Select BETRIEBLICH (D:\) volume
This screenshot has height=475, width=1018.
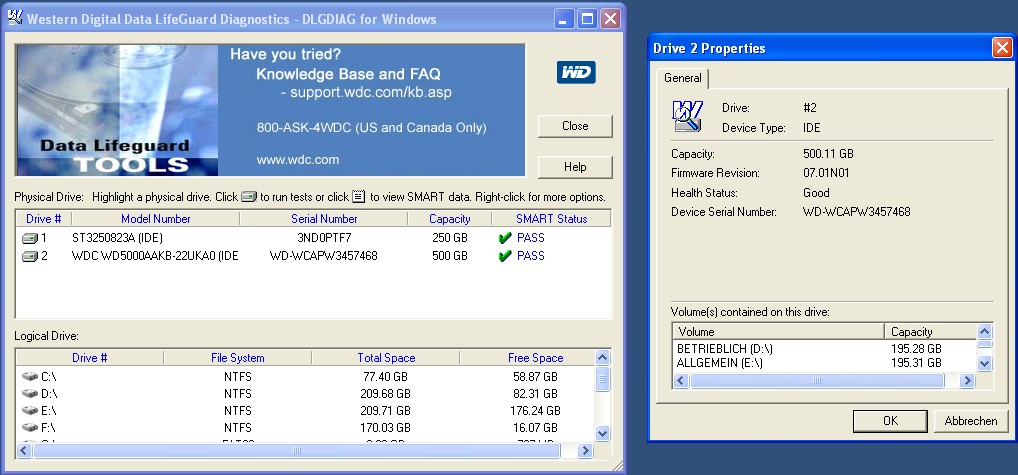[725, 349]
